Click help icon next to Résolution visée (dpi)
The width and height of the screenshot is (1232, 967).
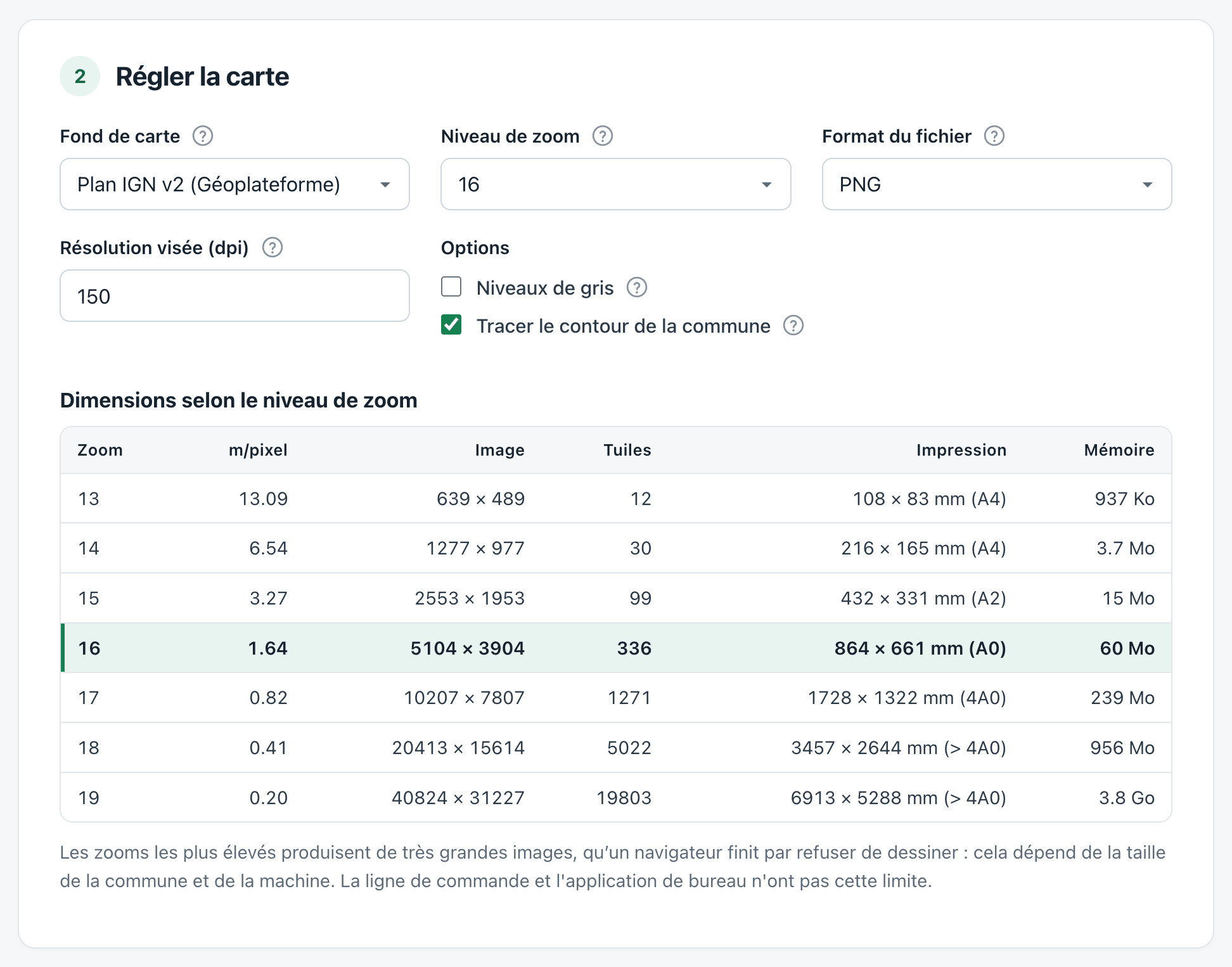pyautogui.click(x=273, y=248)
